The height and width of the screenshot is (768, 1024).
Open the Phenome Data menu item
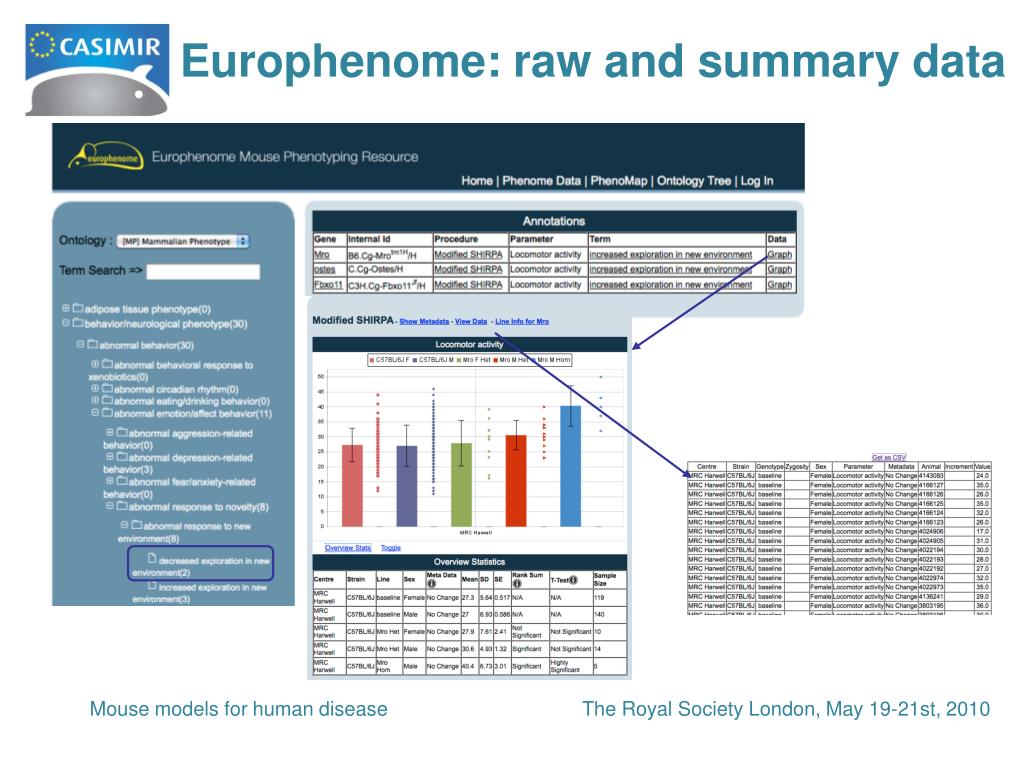click(541, 181)
